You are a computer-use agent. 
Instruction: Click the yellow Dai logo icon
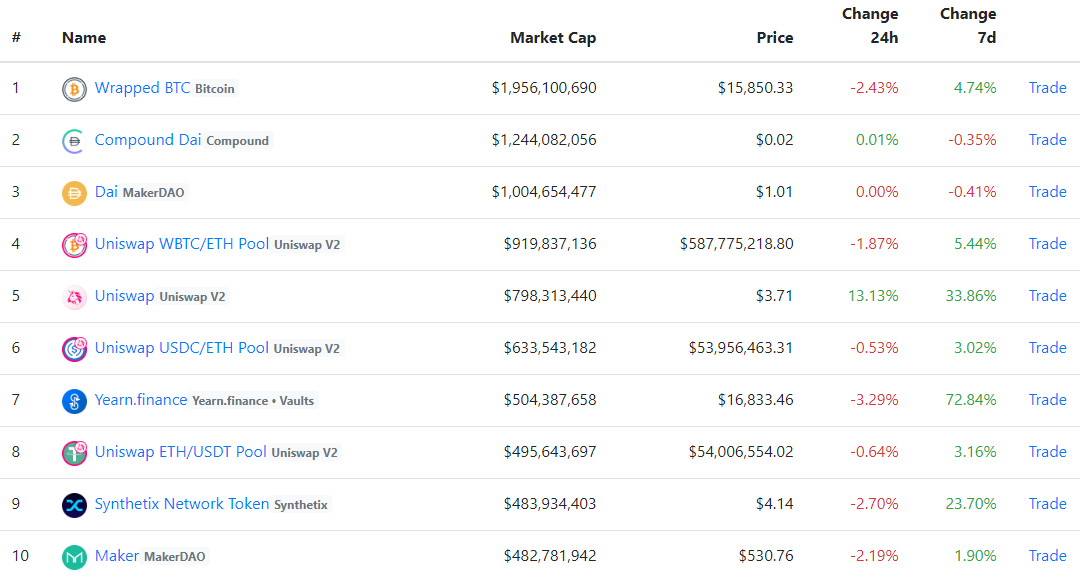74,193
